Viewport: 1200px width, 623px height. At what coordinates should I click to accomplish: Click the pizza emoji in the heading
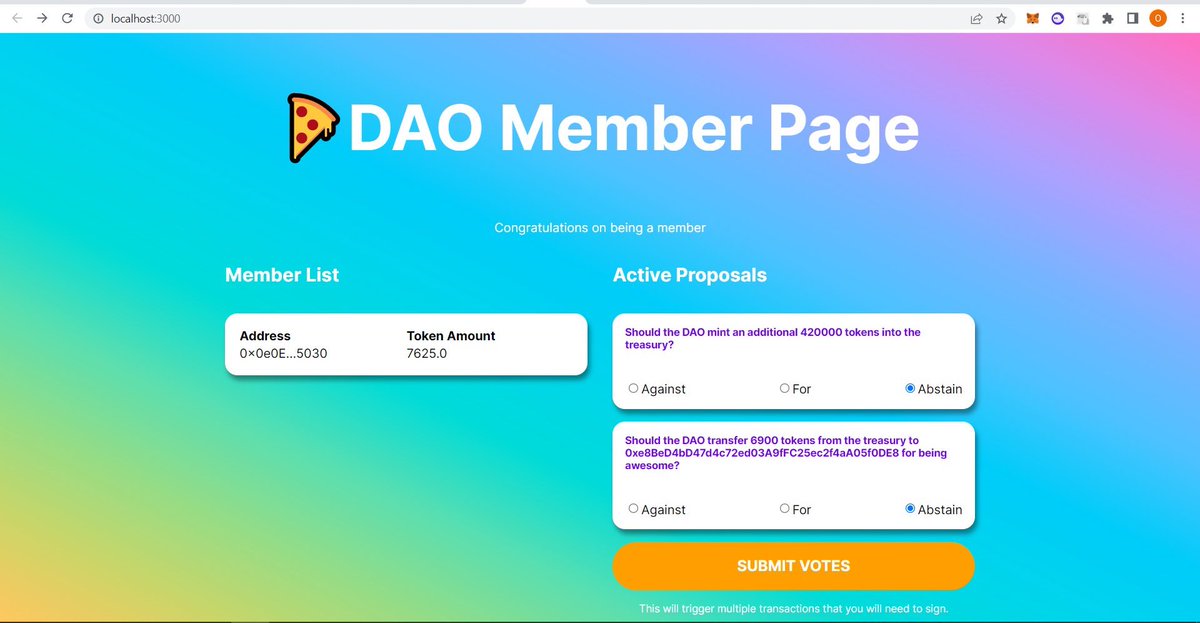[x=312, y=128]
